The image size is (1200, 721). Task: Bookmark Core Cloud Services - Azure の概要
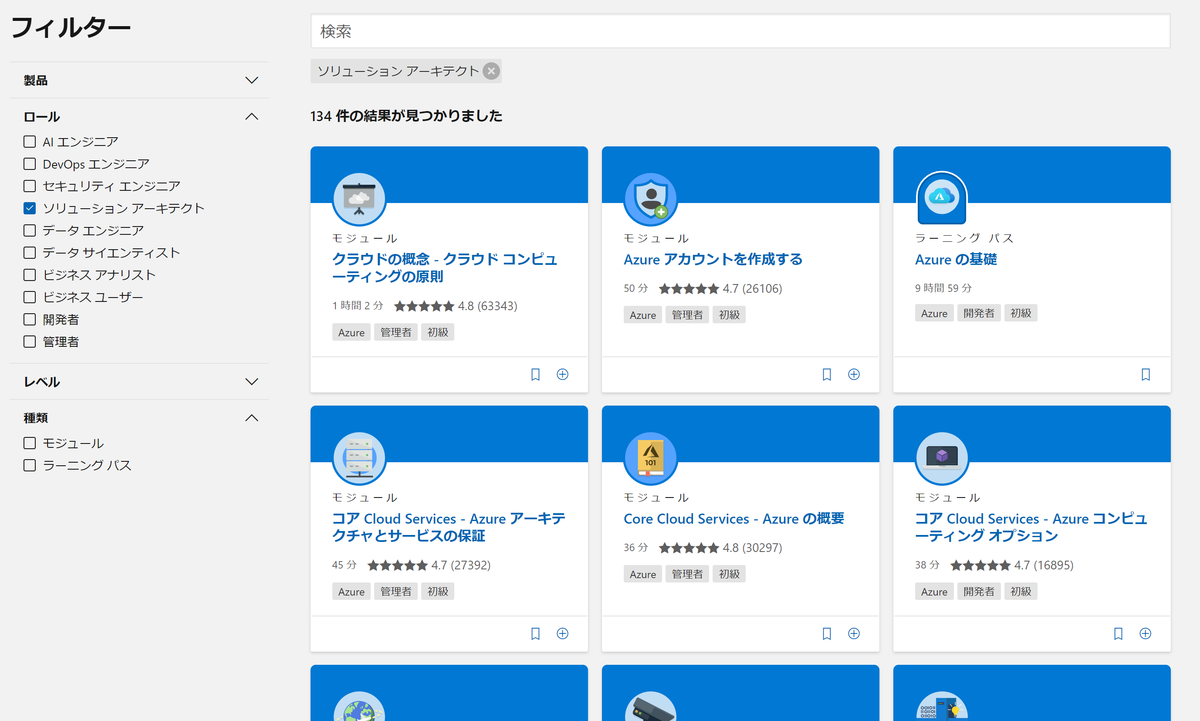pyautogui.click(x=826, y=633)
